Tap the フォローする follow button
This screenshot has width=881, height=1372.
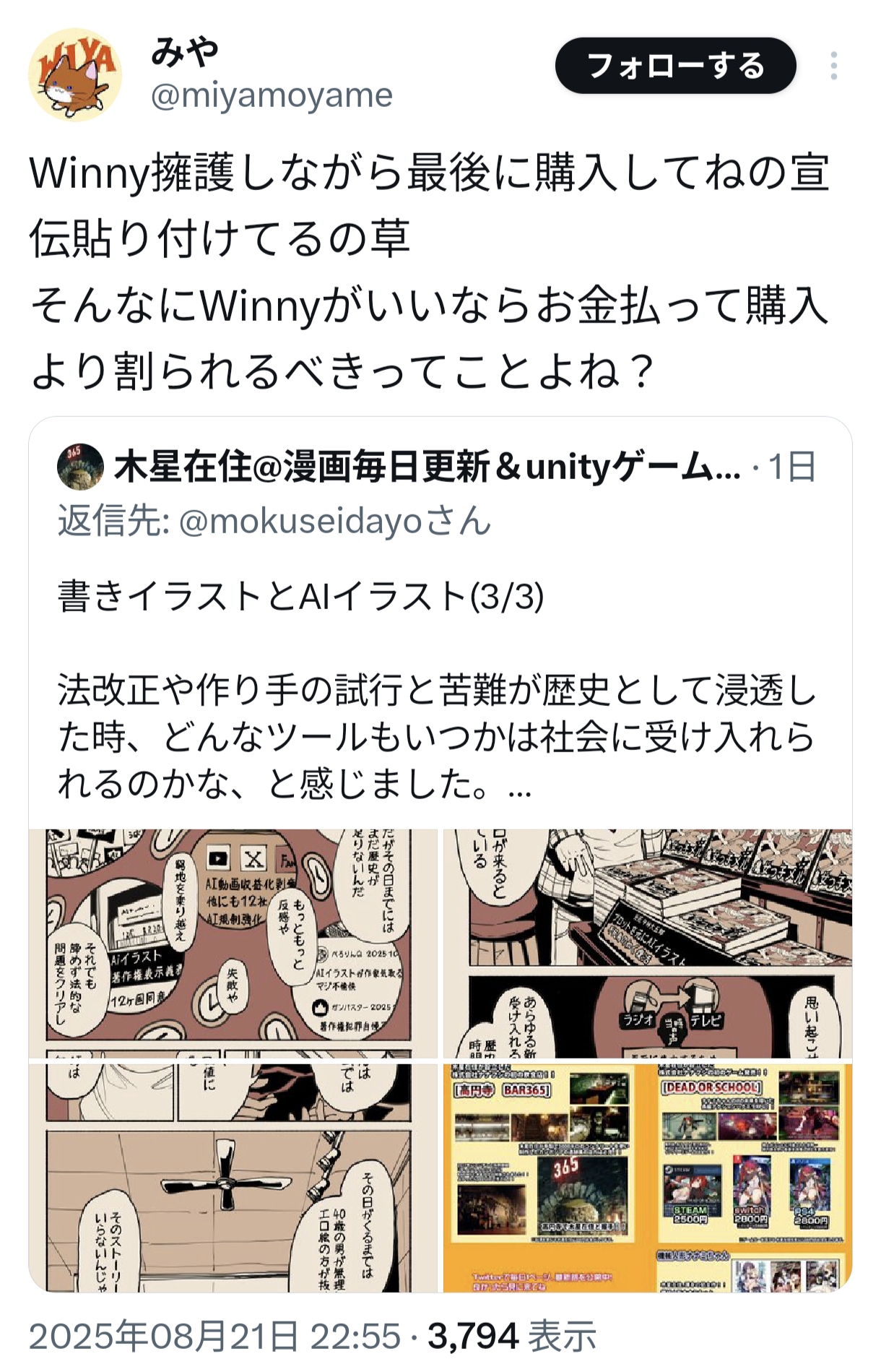coord(675,66)
